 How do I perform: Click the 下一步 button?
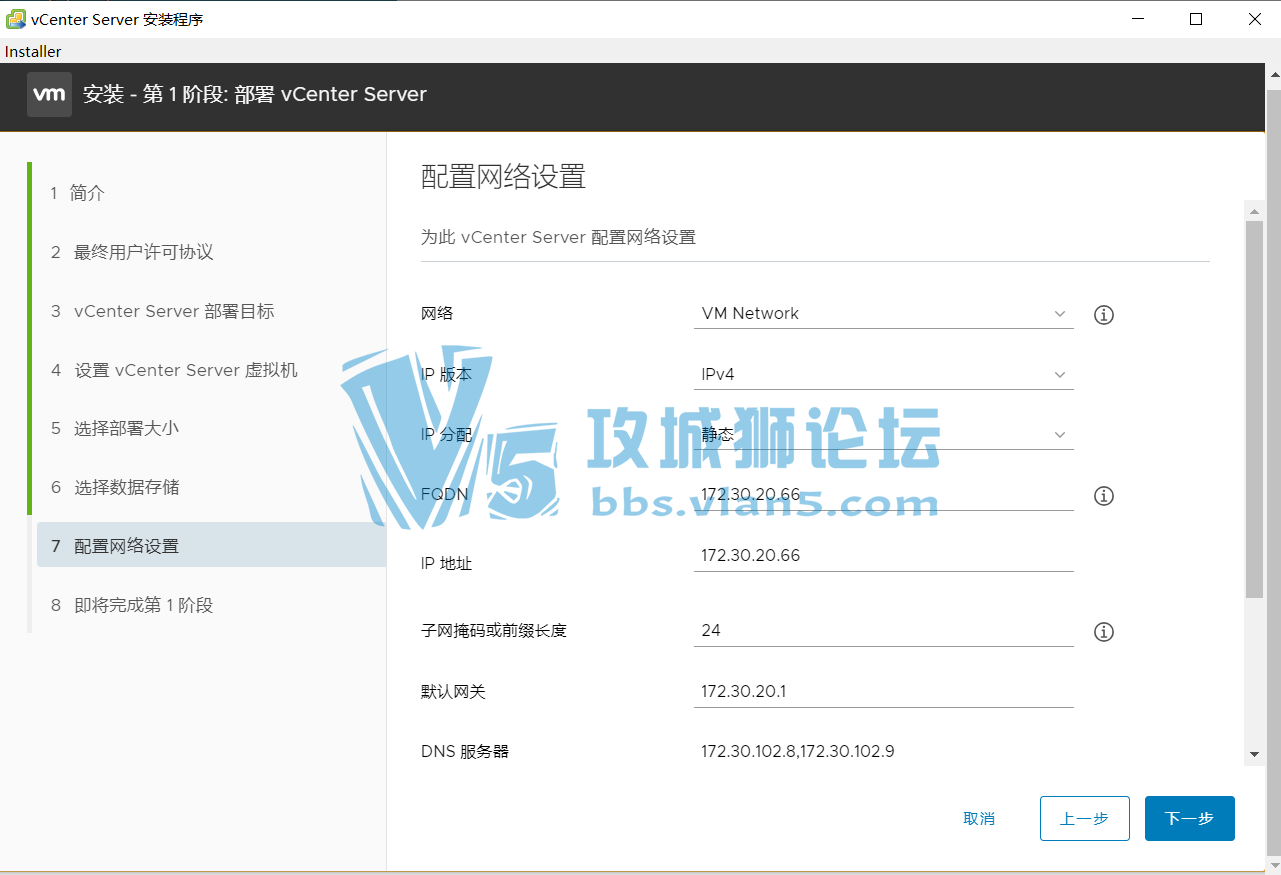(x=1189, y=818)
